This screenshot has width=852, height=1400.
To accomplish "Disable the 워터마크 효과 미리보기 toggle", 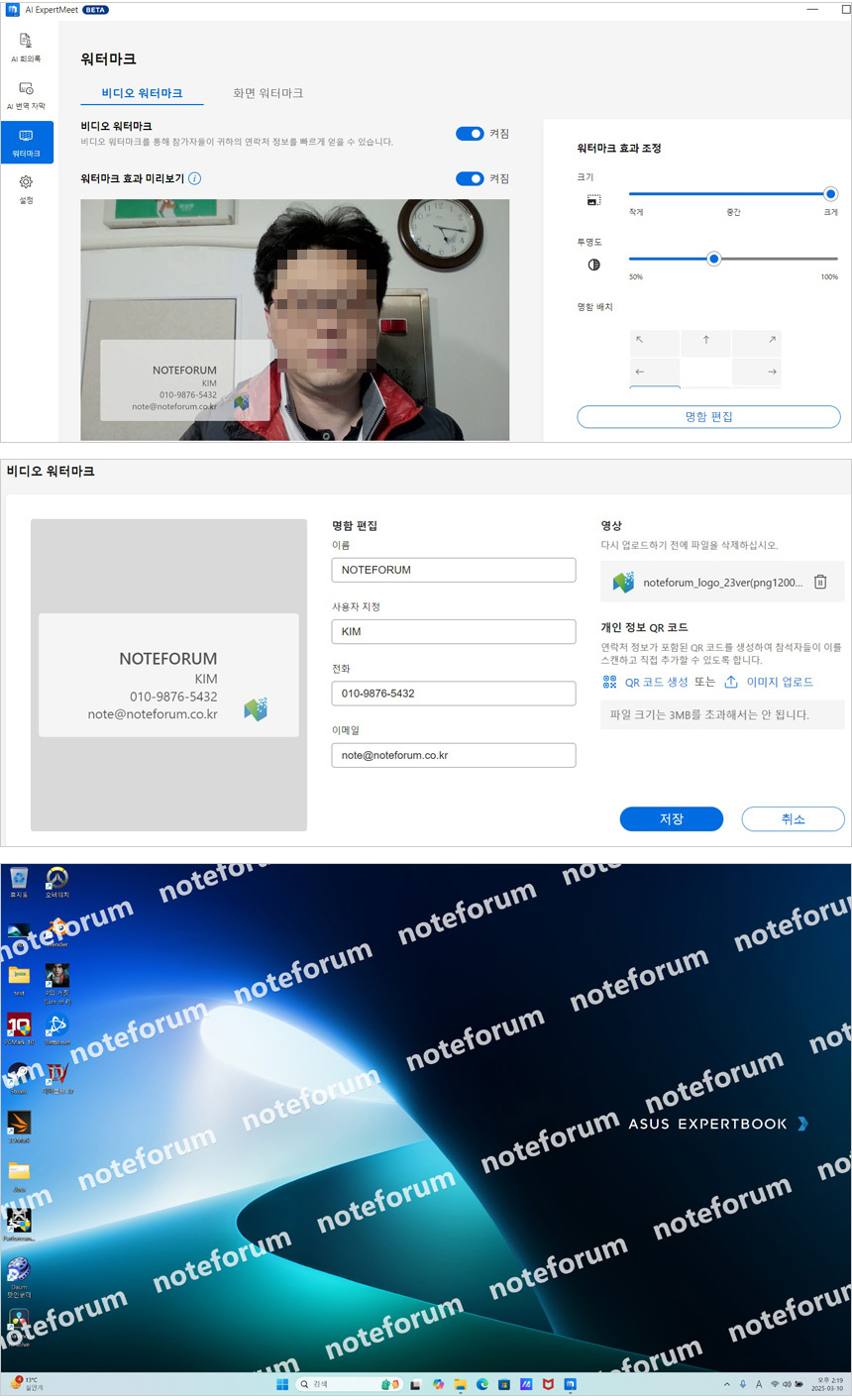I will click(470, 179).
